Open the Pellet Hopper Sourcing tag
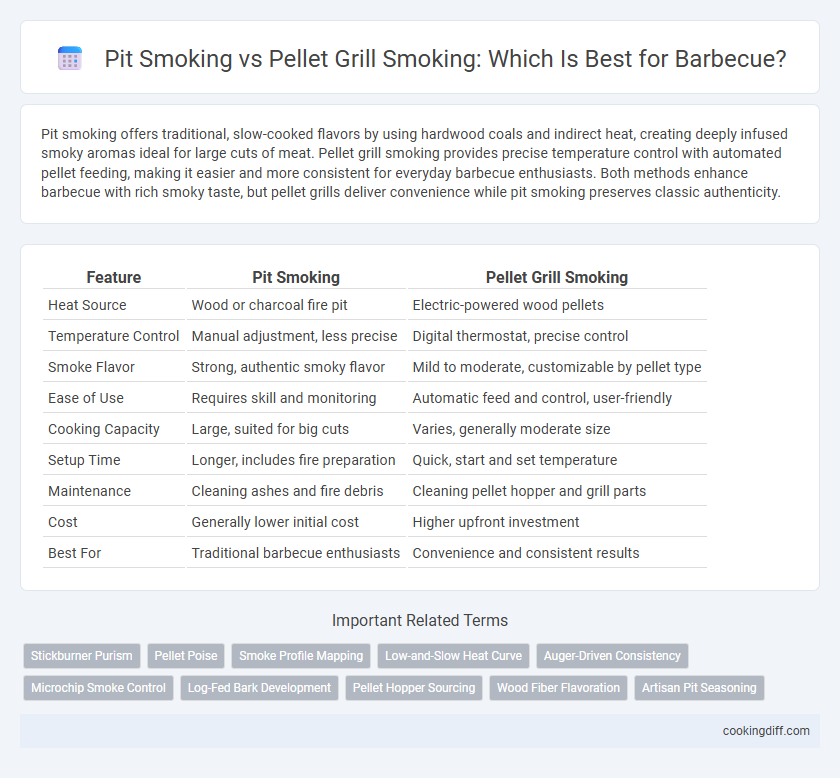 pos(414,688)
